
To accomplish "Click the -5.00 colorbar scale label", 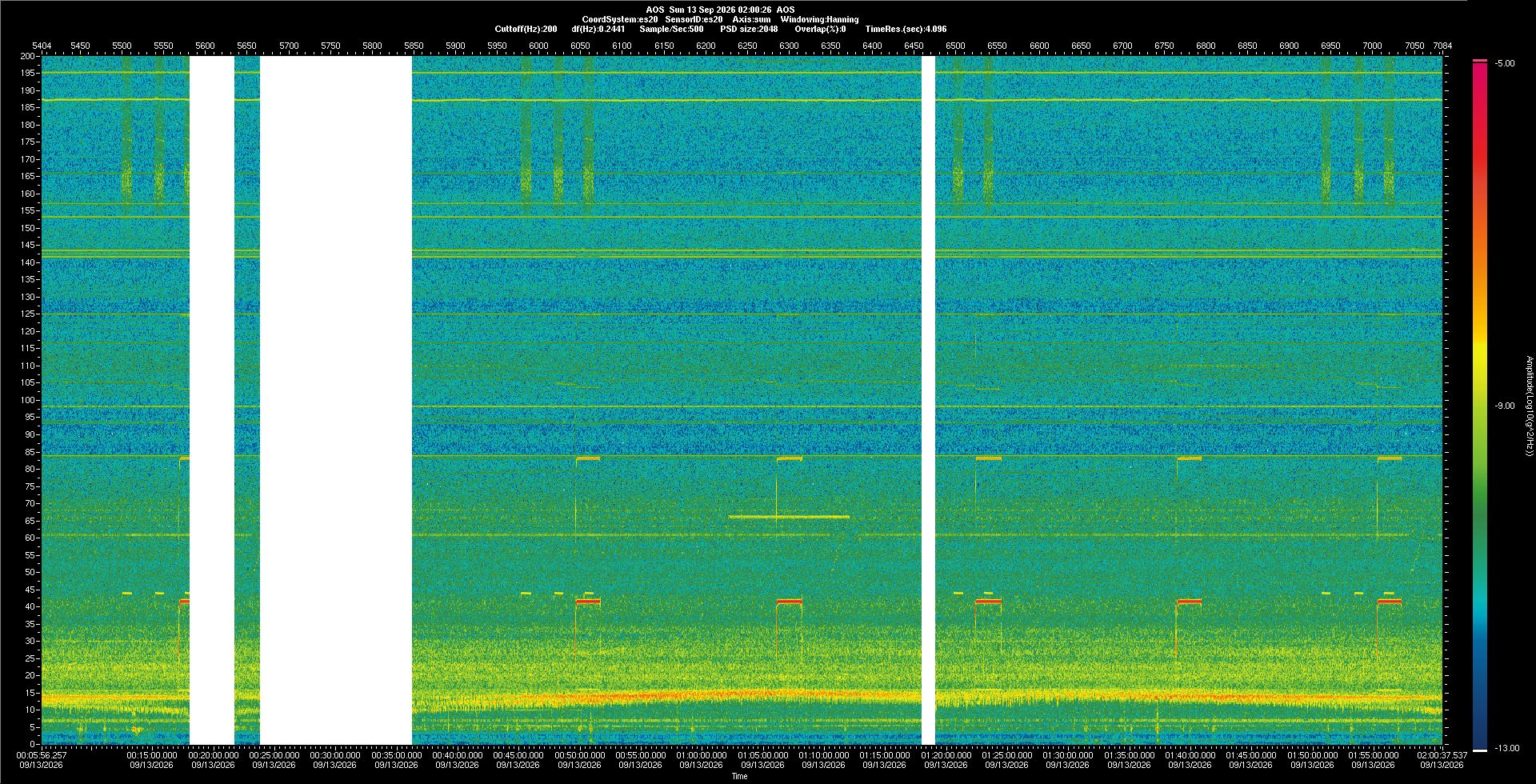I will pyautogui.click(x=1505, y=63).
